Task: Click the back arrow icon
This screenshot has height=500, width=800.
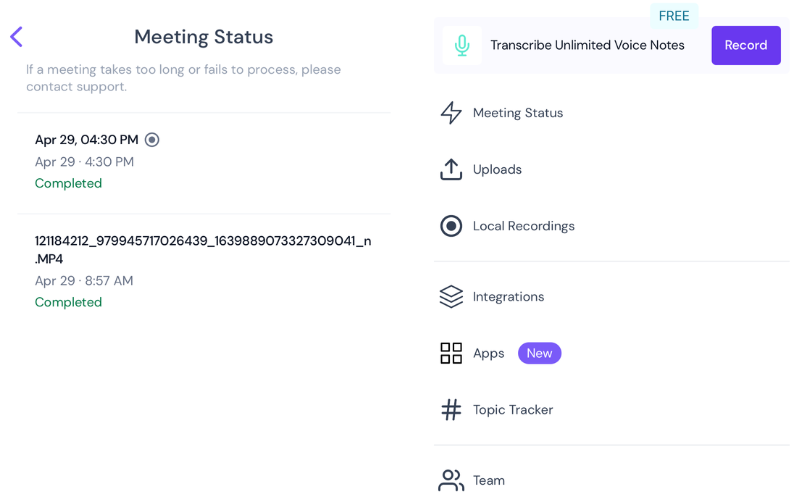Action: tap(16, 37)
